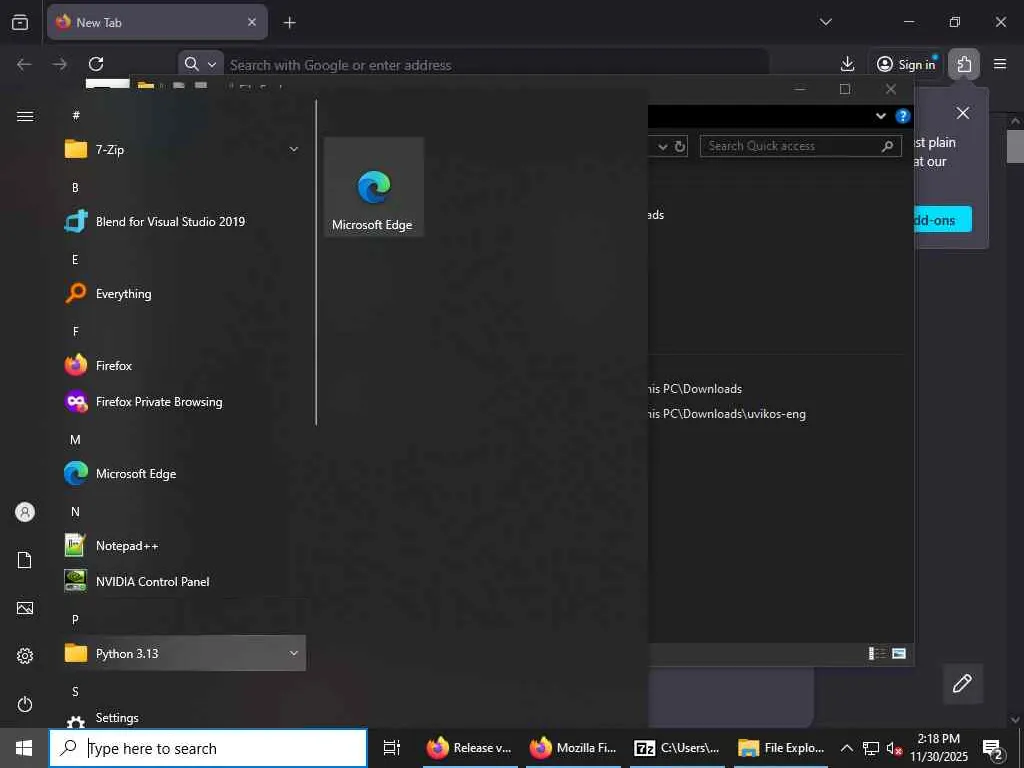Open Task View on the taskbar
The image size is (1024, 768).
tap(392, 748)
